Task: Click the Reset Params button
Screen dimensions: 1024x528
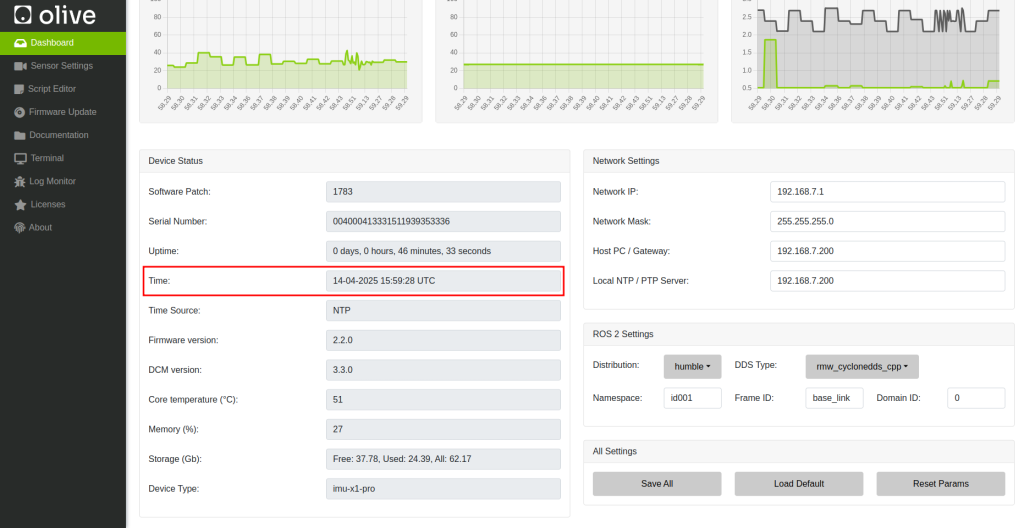Action: point(940,484)
